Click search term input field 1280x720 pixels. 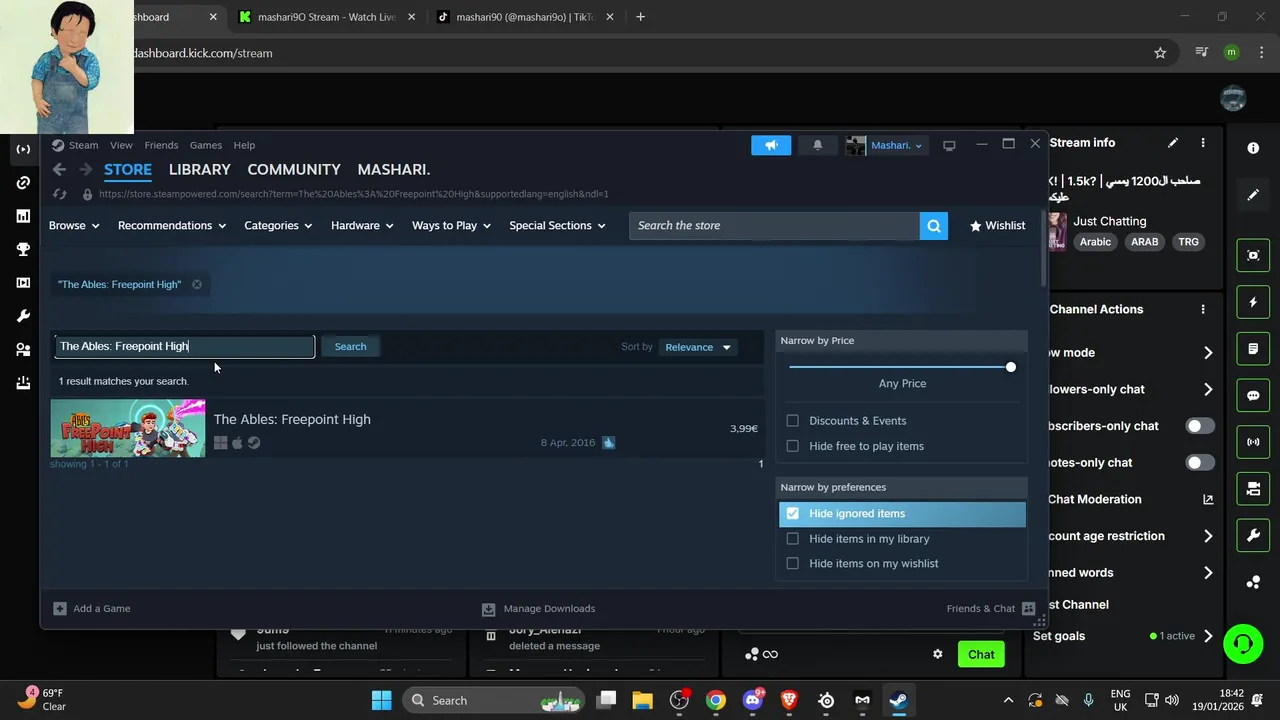pos(185,347)
